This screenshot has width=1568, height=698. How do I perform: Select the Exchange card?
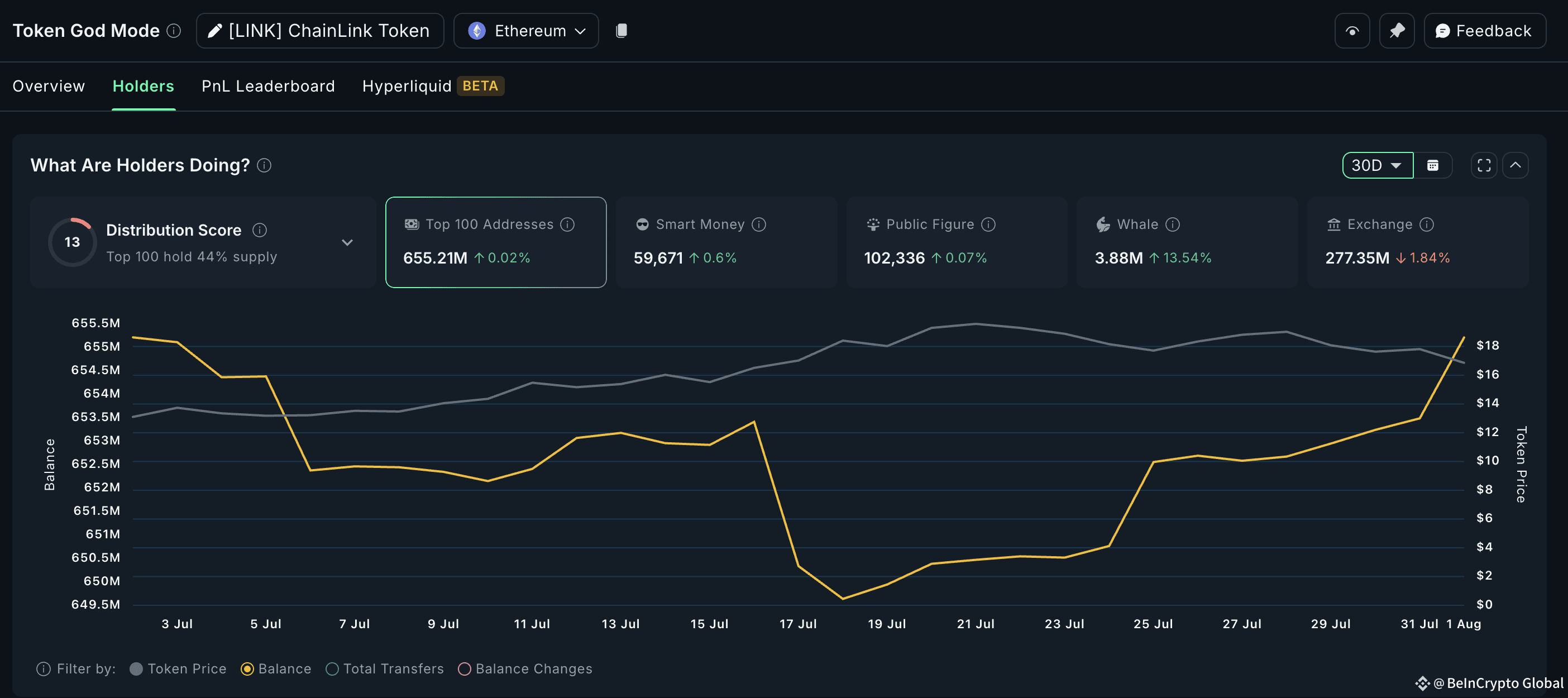click(1418, 242)
